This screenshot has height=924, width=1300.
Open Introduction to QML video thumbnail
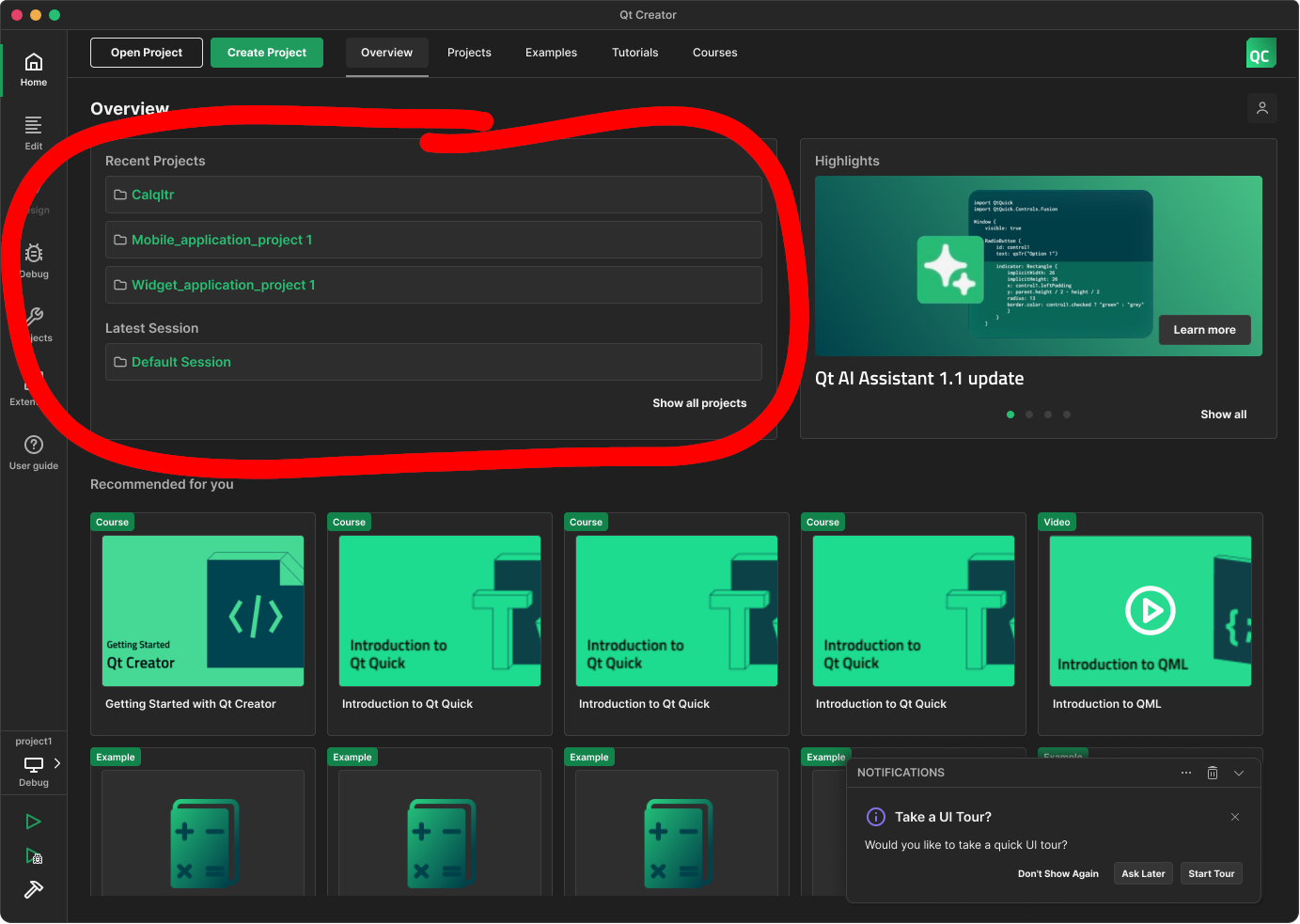(x=1150, y=611)
